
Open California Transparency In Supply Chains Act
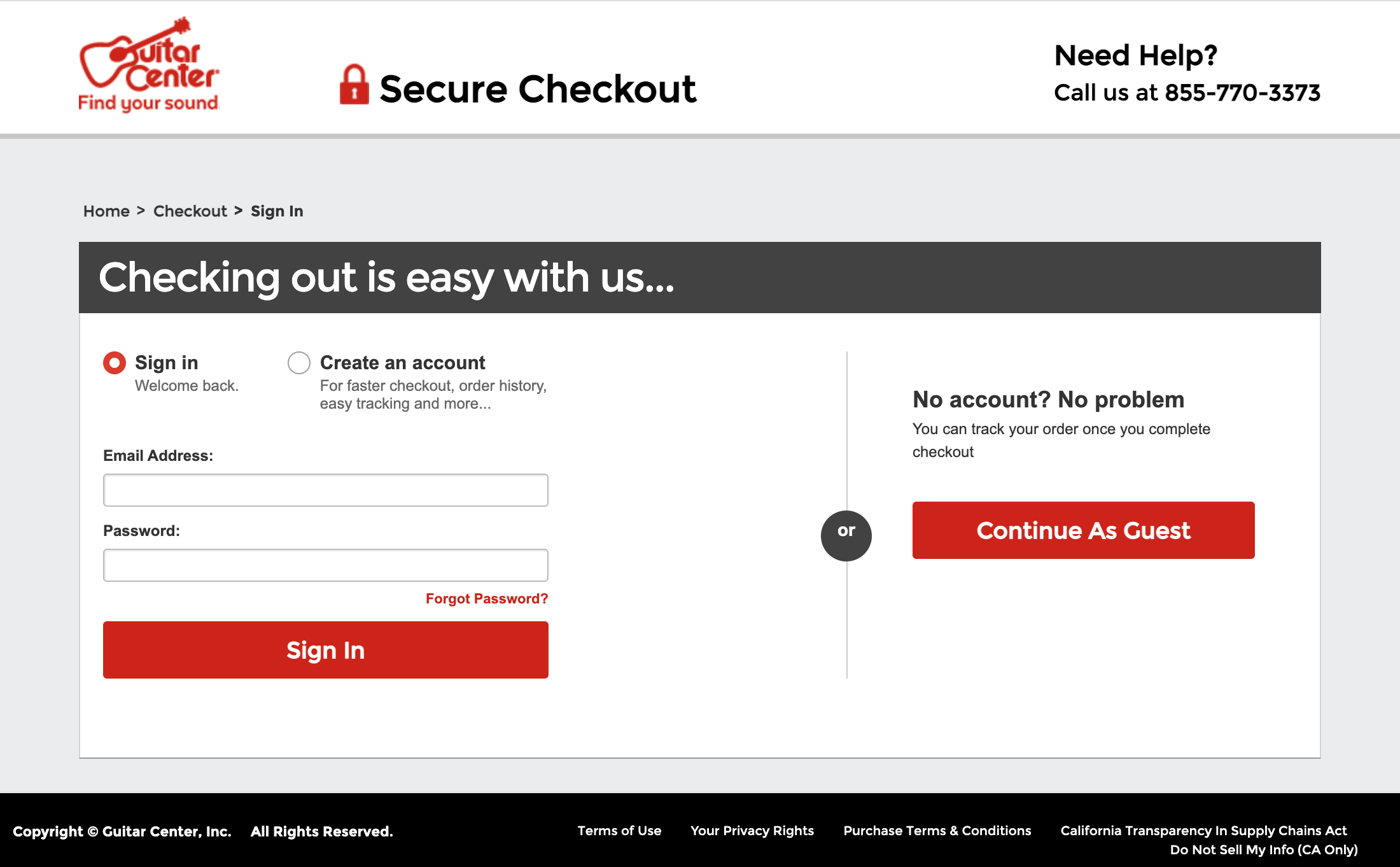pos(1203,831)
